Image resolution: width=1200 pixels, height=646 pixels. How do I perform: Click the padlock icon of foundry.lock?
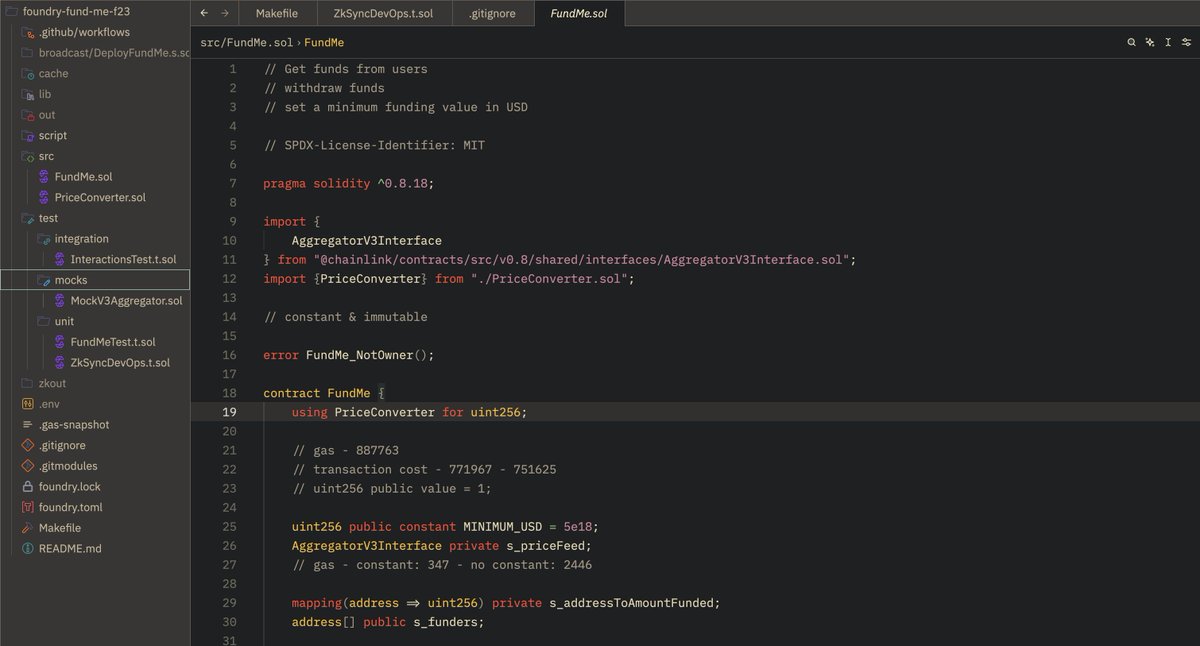pyautogui.click(x=28, y=487)
